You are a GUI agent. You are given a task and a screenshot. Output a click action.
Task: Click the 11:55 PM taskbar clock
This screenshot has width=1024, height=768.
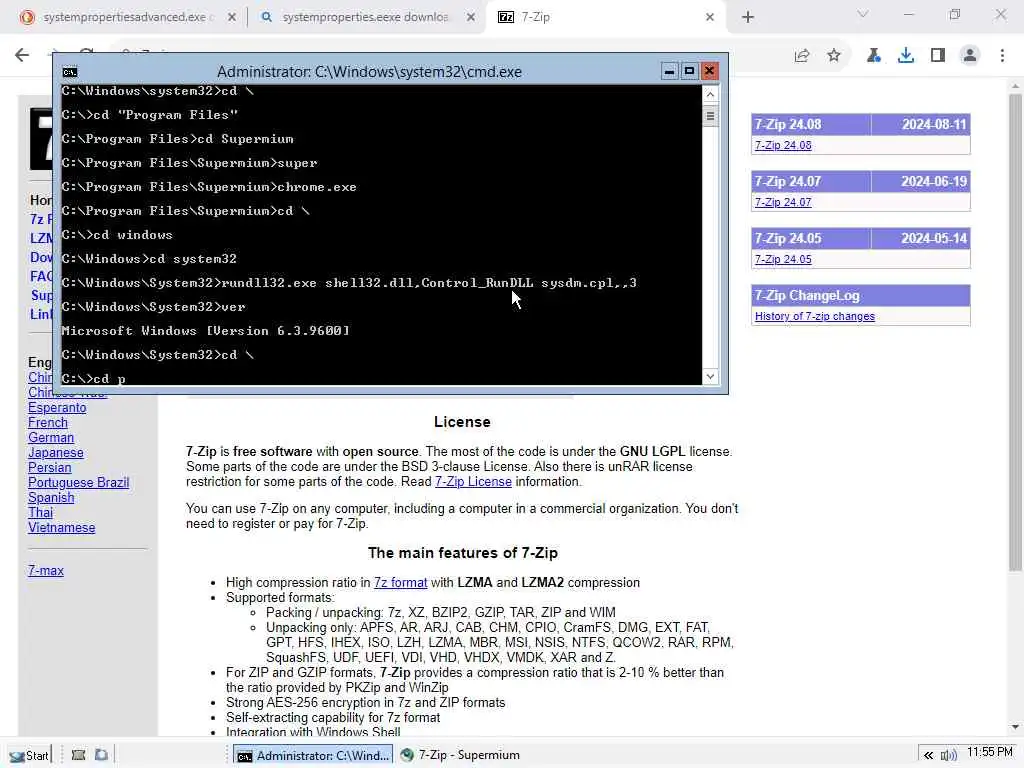coord(989,752)
